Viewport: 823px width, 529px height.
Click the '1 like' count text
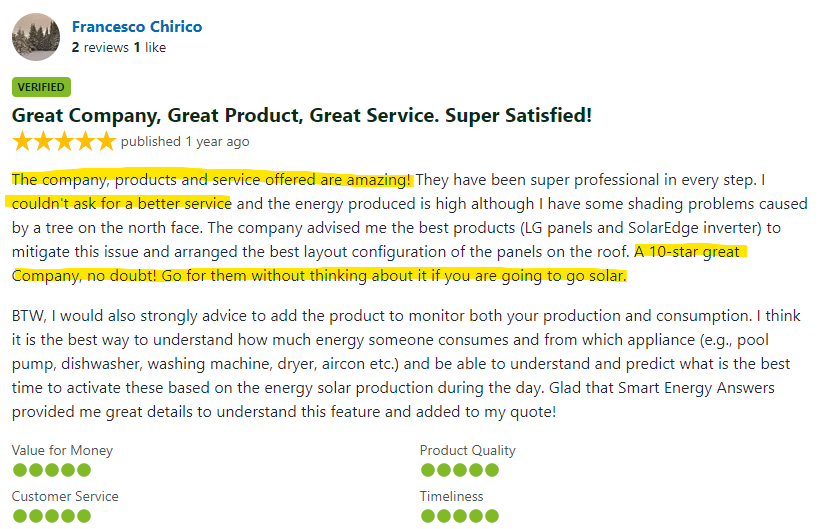150,47
